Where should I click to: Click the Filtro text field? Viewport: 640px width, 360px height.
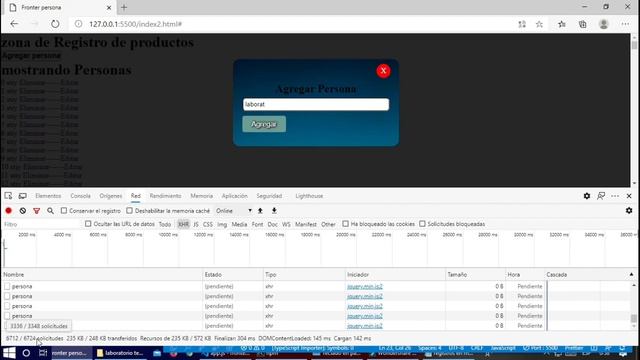41,224
